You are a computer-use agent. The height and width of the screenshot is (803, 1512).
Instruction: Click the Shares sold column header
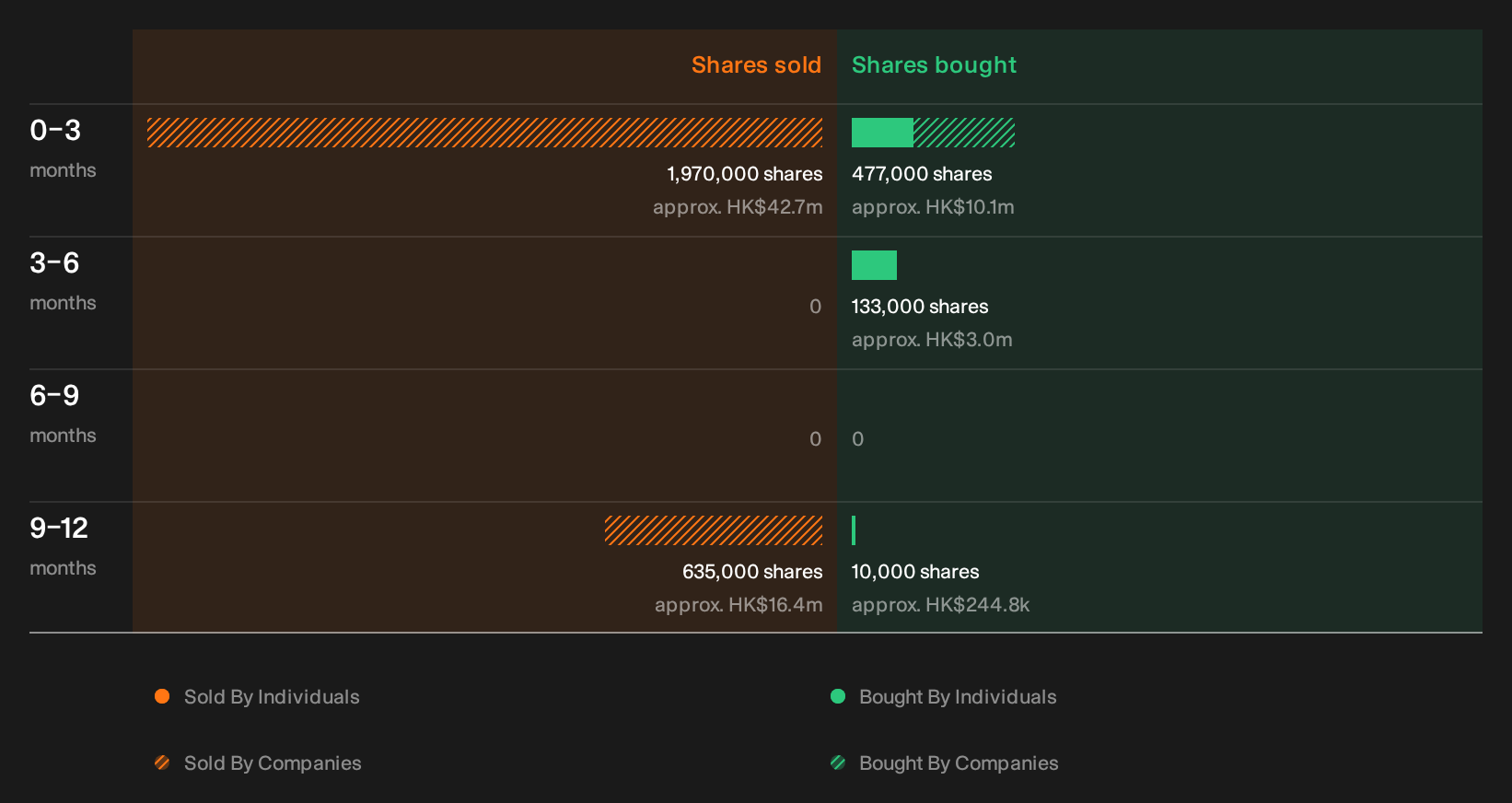click(756, 65)
